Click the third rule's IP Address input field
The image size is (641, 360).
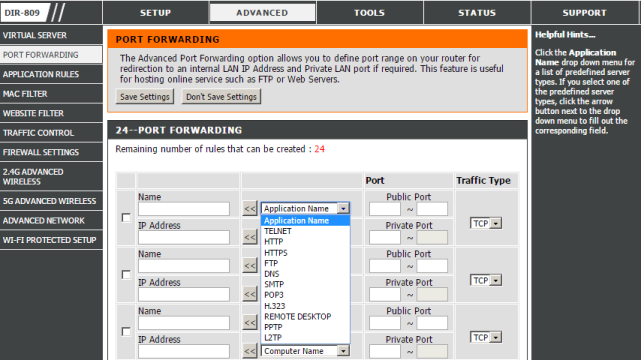(184, 351)
